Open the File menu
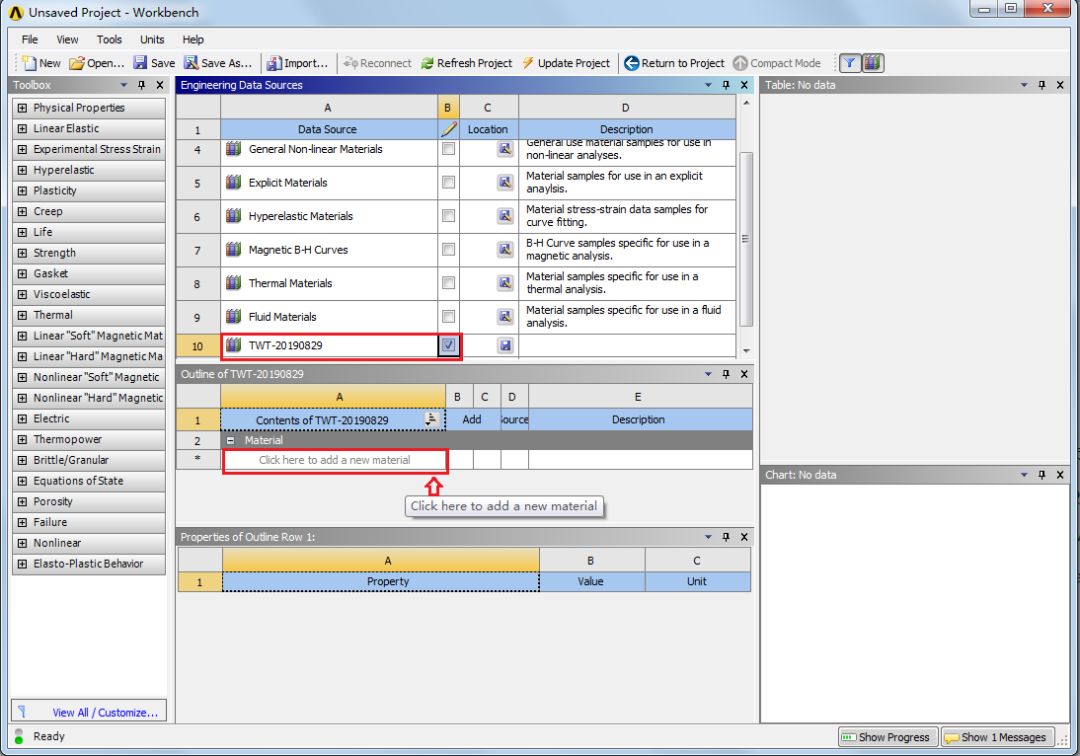1080x756 pixels. click(x=30, y=39)
